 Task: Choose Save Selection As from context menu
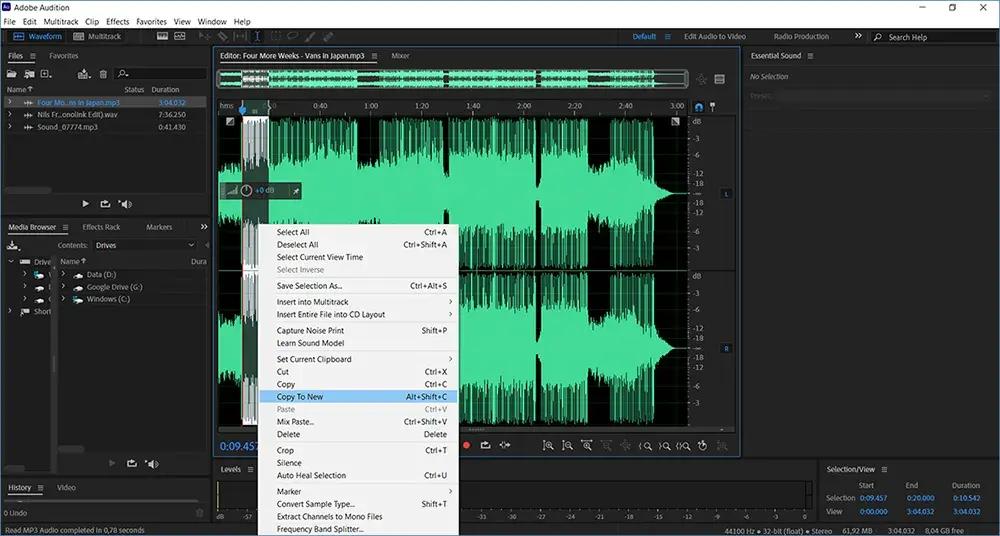[x=358, y=286]
